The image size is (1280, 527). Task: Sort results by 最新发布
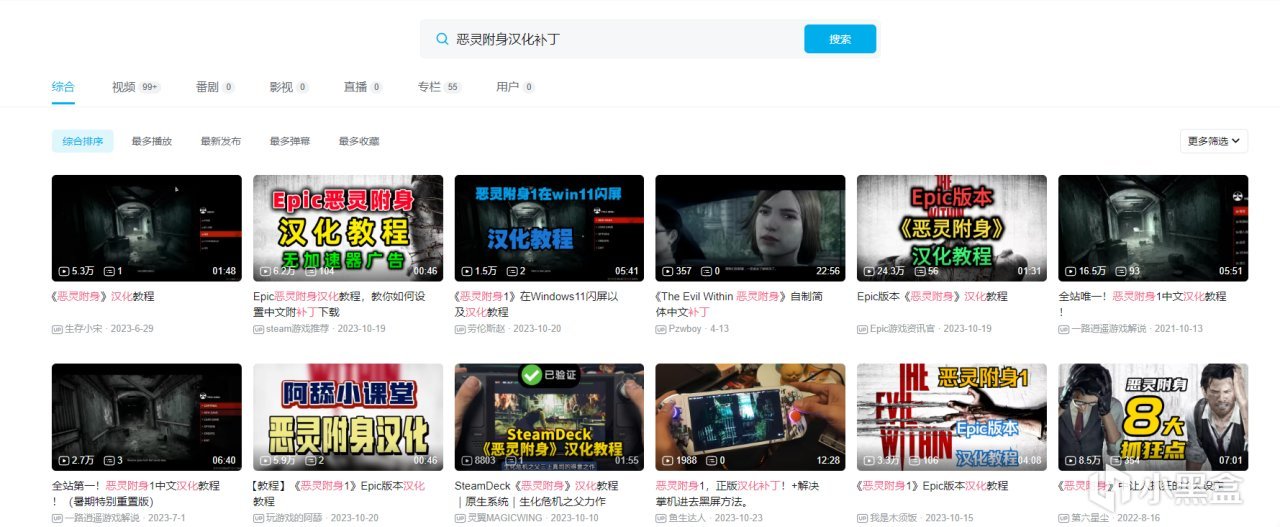221,141
